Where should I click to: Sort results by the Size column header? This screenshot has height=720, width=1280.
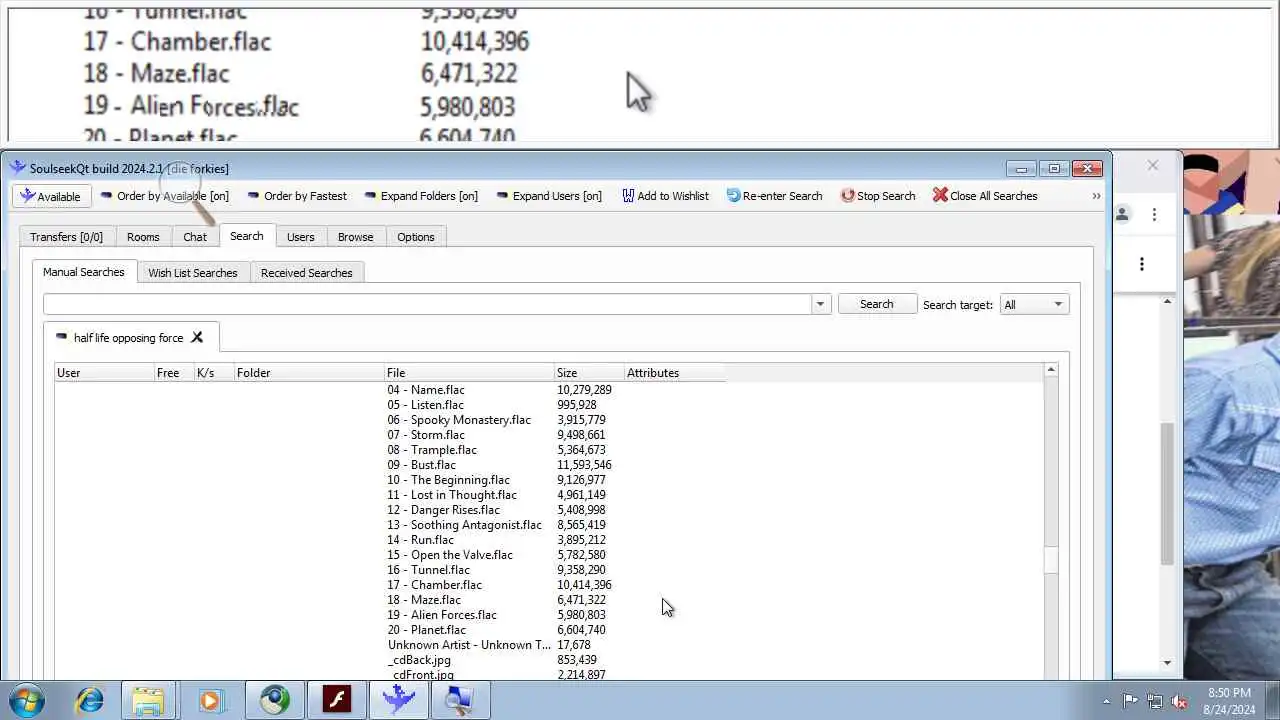point(590,373)
